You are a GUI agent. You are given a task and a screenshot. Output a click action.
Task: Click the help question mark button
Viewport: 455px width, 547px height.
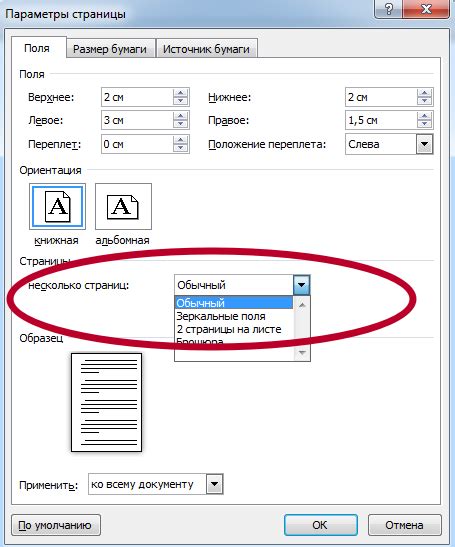(389, 8)
